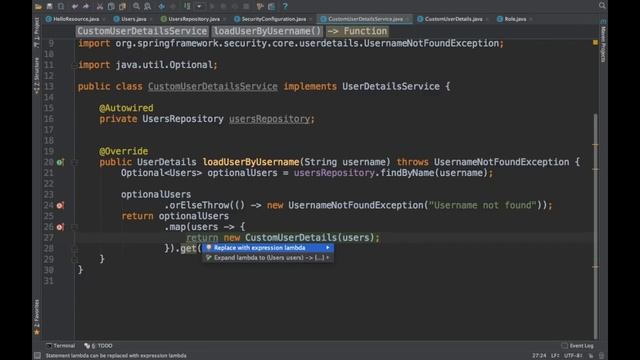Click the Find magnifier icon

coord(136,7)
